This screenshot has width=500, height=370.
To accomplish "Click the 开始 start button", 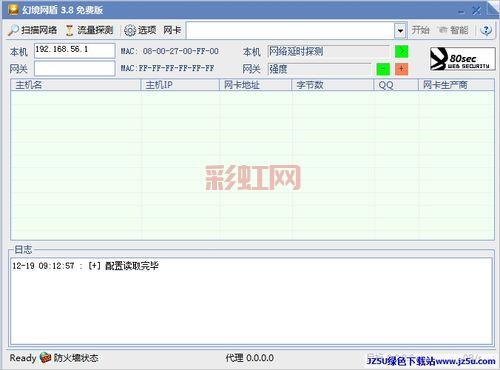I will (x=420, y=30).
